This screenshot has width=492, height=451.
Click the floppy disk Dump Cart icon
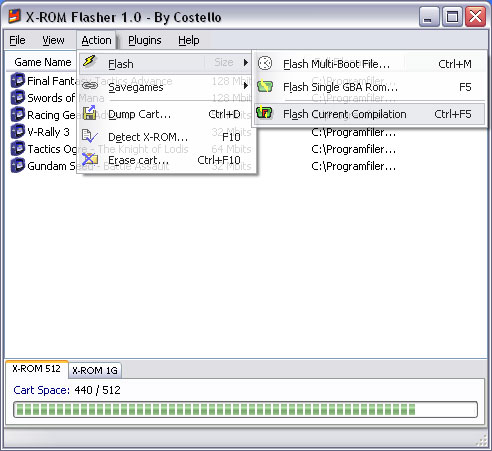[89, 113]
